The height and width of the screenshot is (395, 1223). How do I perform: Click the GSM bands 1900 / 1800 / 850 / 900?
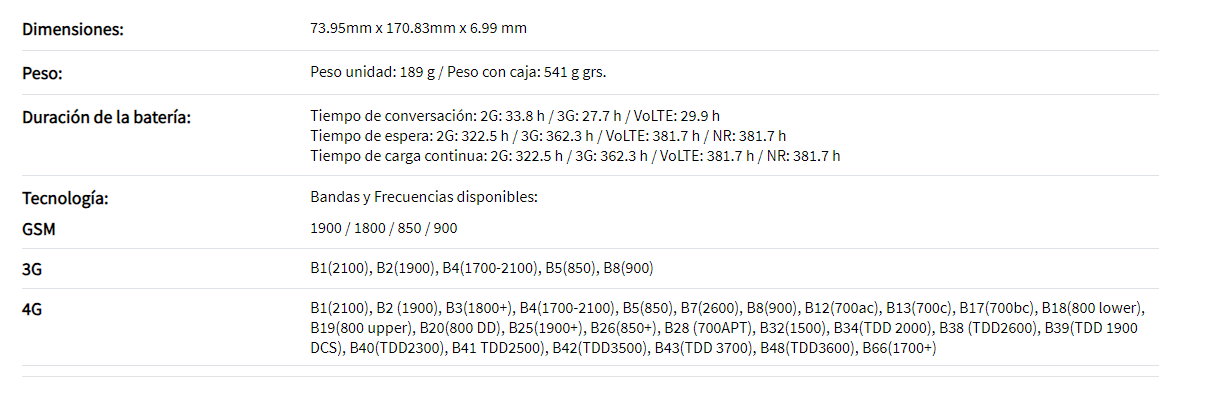coord(384,229)
